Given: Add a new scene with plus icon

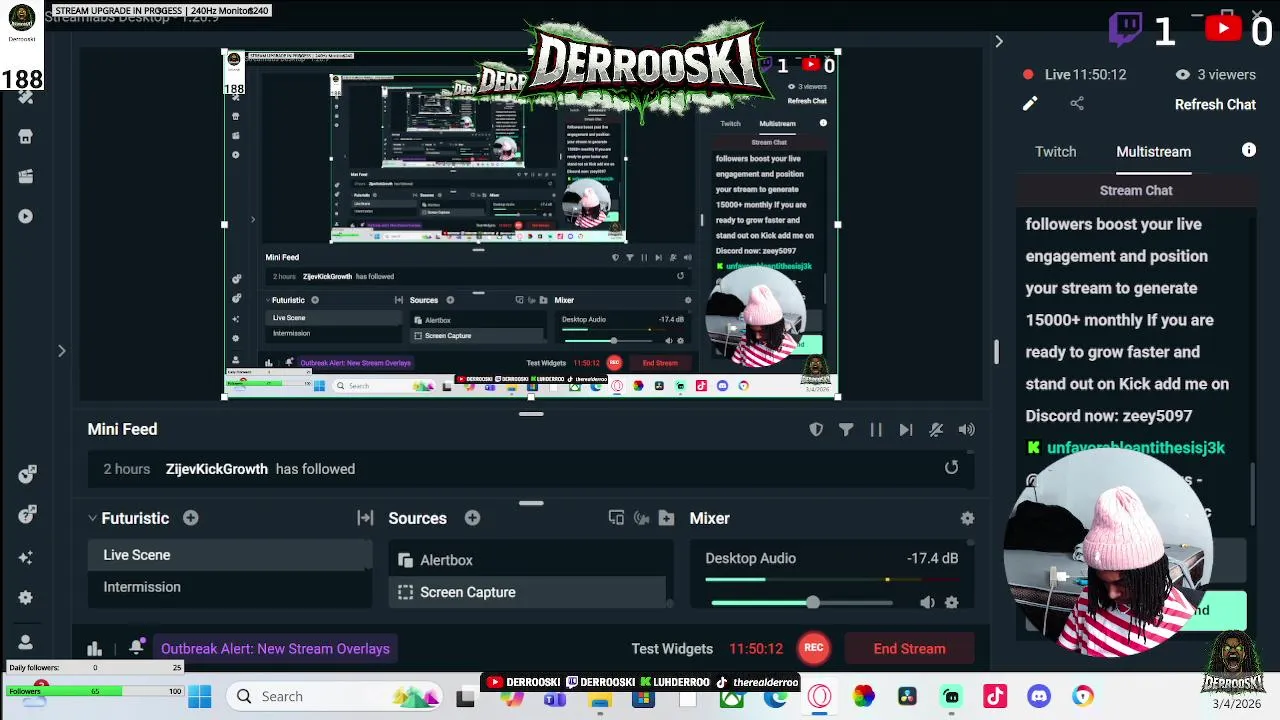Looking at the screenshot, I should pyautogui.click(x=190, y=518).
